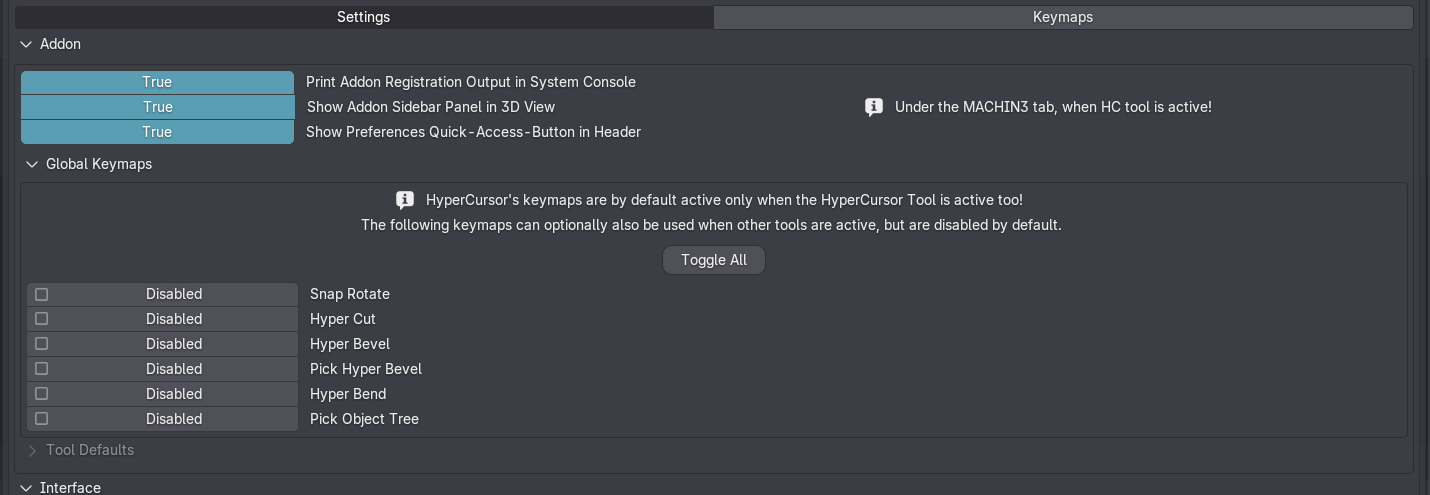Switch to the Settings tab
The width and height of the screenshot is (1430, 495).
coord(363,17)
